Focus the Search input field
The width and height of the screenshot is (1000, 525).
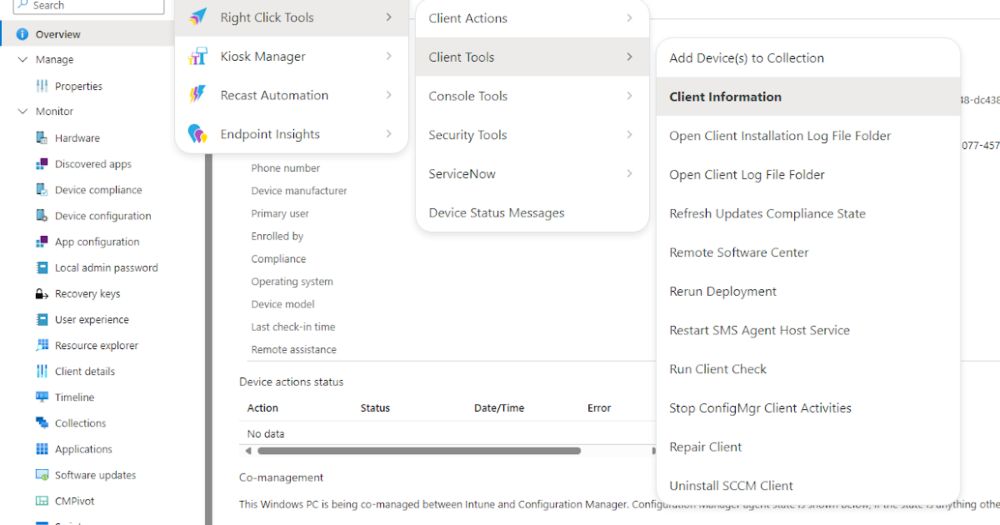tap(89, 5)
